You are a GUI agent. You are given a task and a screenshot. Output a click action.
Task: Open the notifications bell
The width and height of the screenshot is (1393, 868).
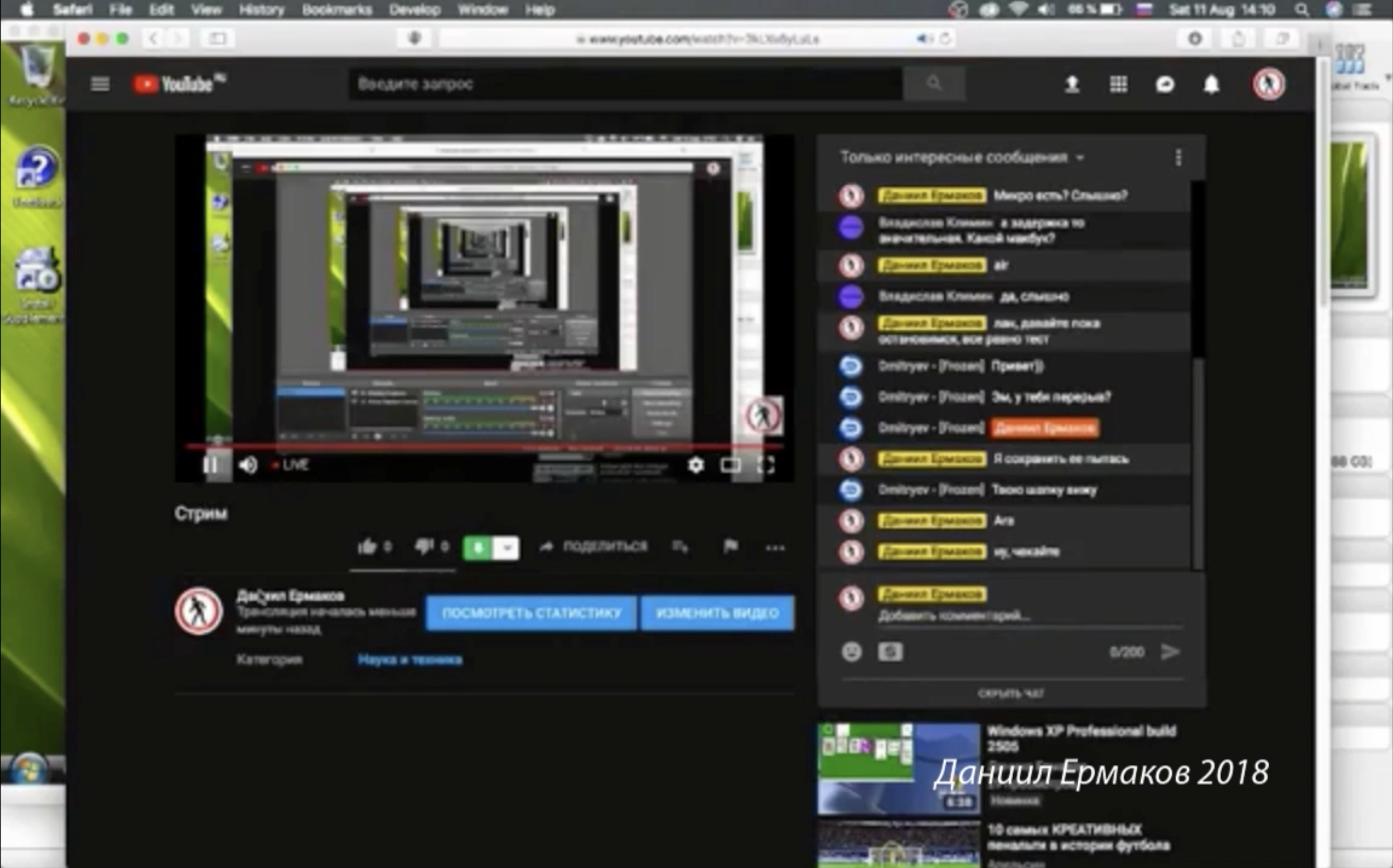(x=1211, y=84)
